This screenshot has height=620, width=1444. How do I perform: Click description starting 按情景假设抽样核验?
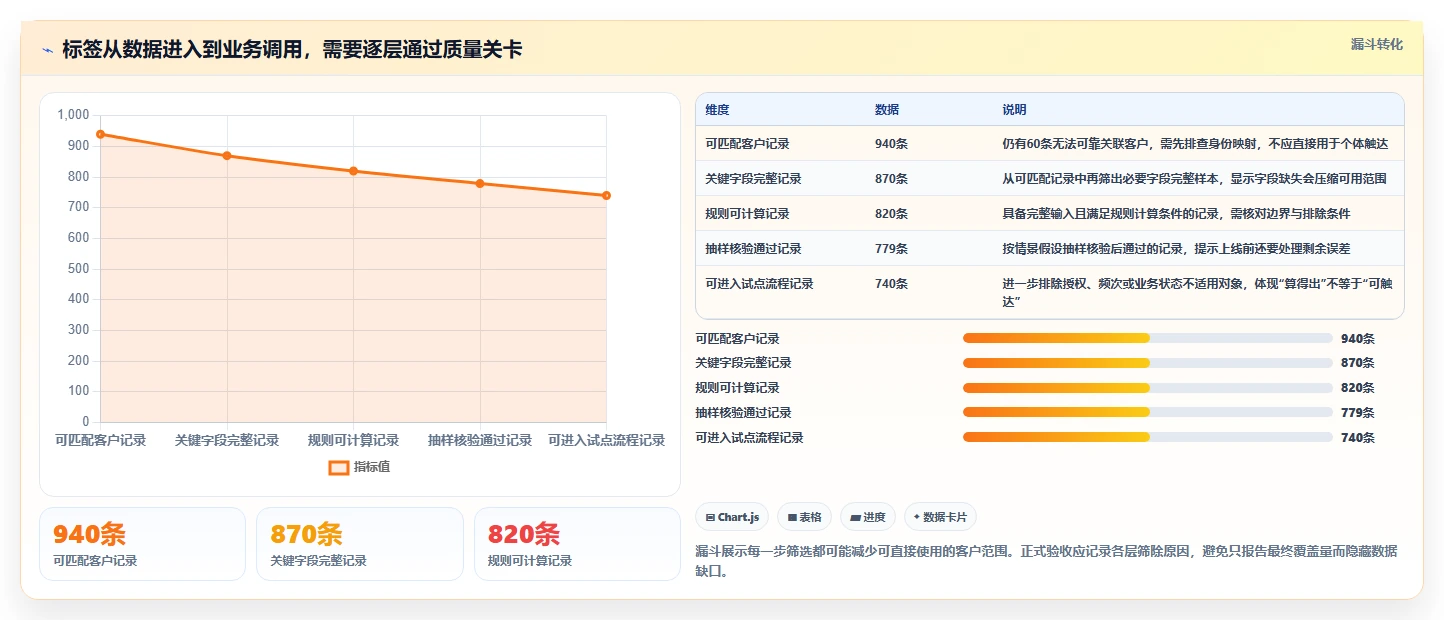point(1177,249)
